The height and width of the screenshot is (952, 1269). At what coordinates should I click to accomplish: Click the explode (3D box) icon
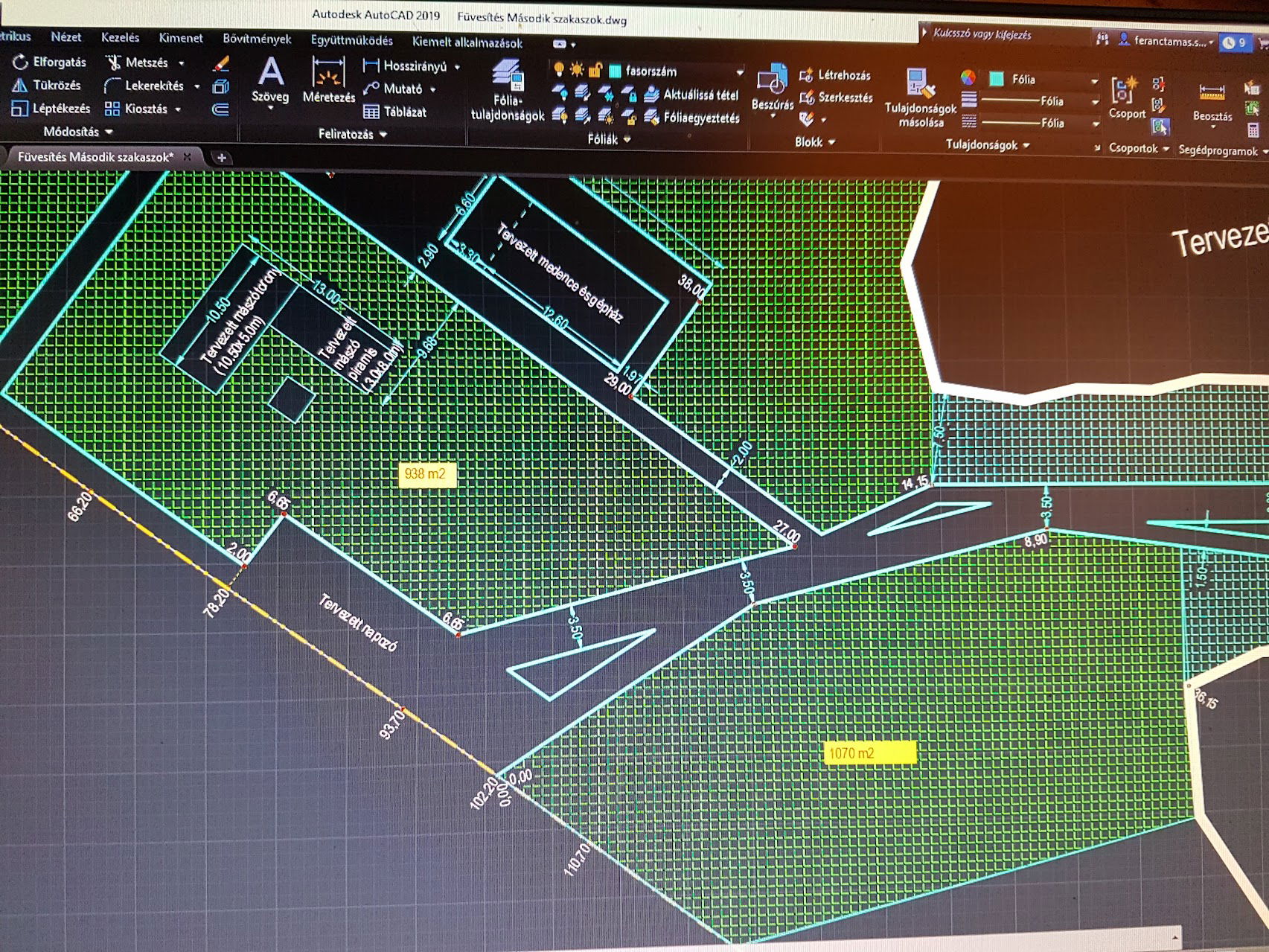pos(221,86)
